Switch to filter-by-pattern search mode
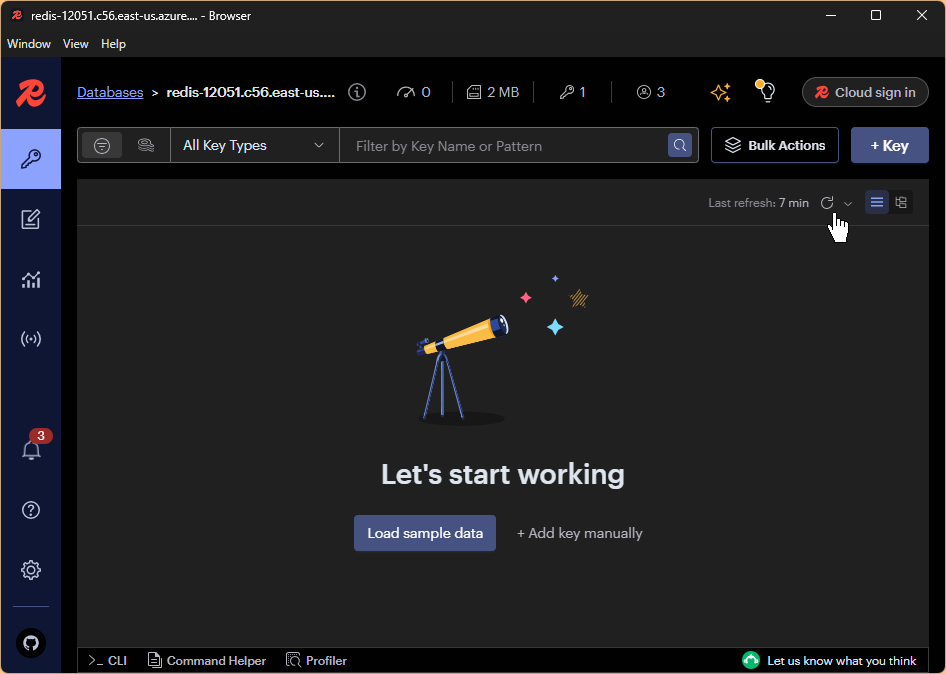This screenshot has width=946, height=674. (102, 145)
